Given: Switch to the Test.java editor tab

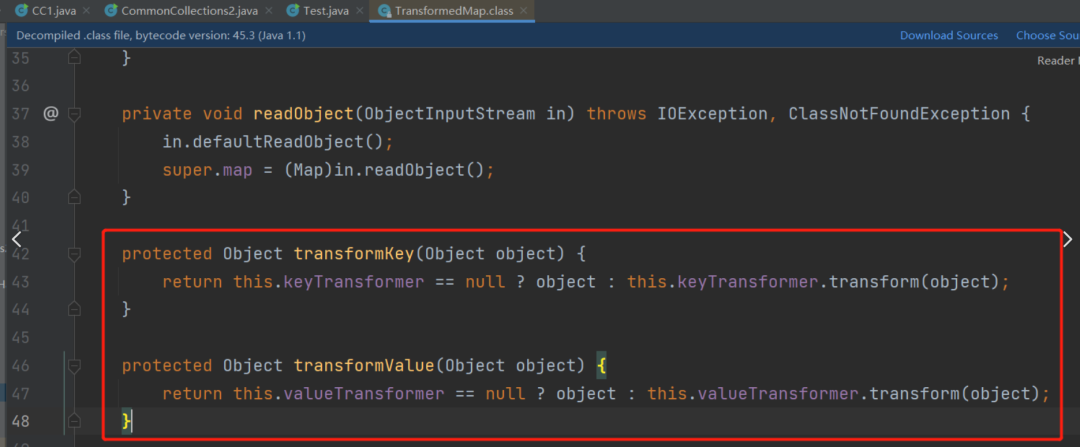Looking at the screenshot, I should [x=326, y=10].
